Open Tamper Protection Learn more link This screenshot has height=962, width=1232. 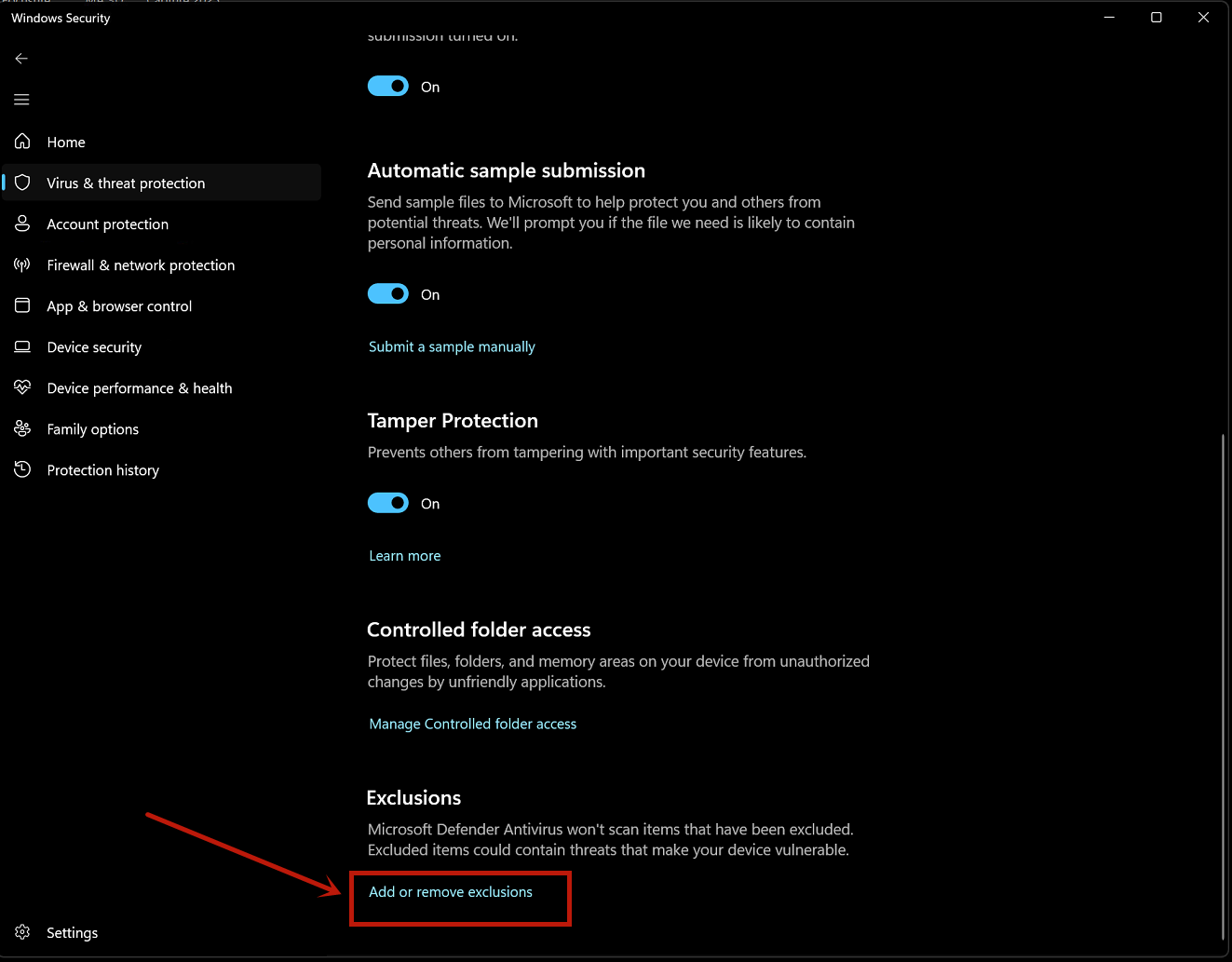coord(405,556)
